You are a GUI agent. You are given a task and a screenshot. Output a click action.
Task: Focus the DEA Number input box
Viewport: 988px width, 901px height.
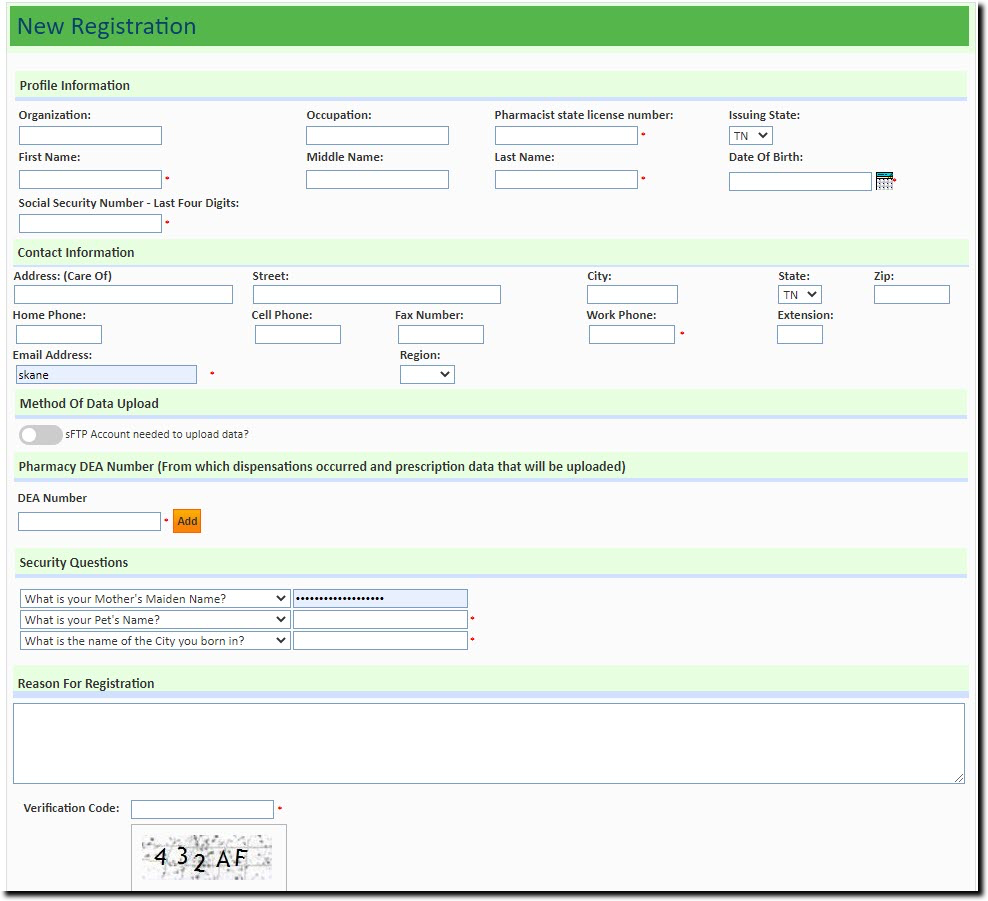tap(89, 521)
